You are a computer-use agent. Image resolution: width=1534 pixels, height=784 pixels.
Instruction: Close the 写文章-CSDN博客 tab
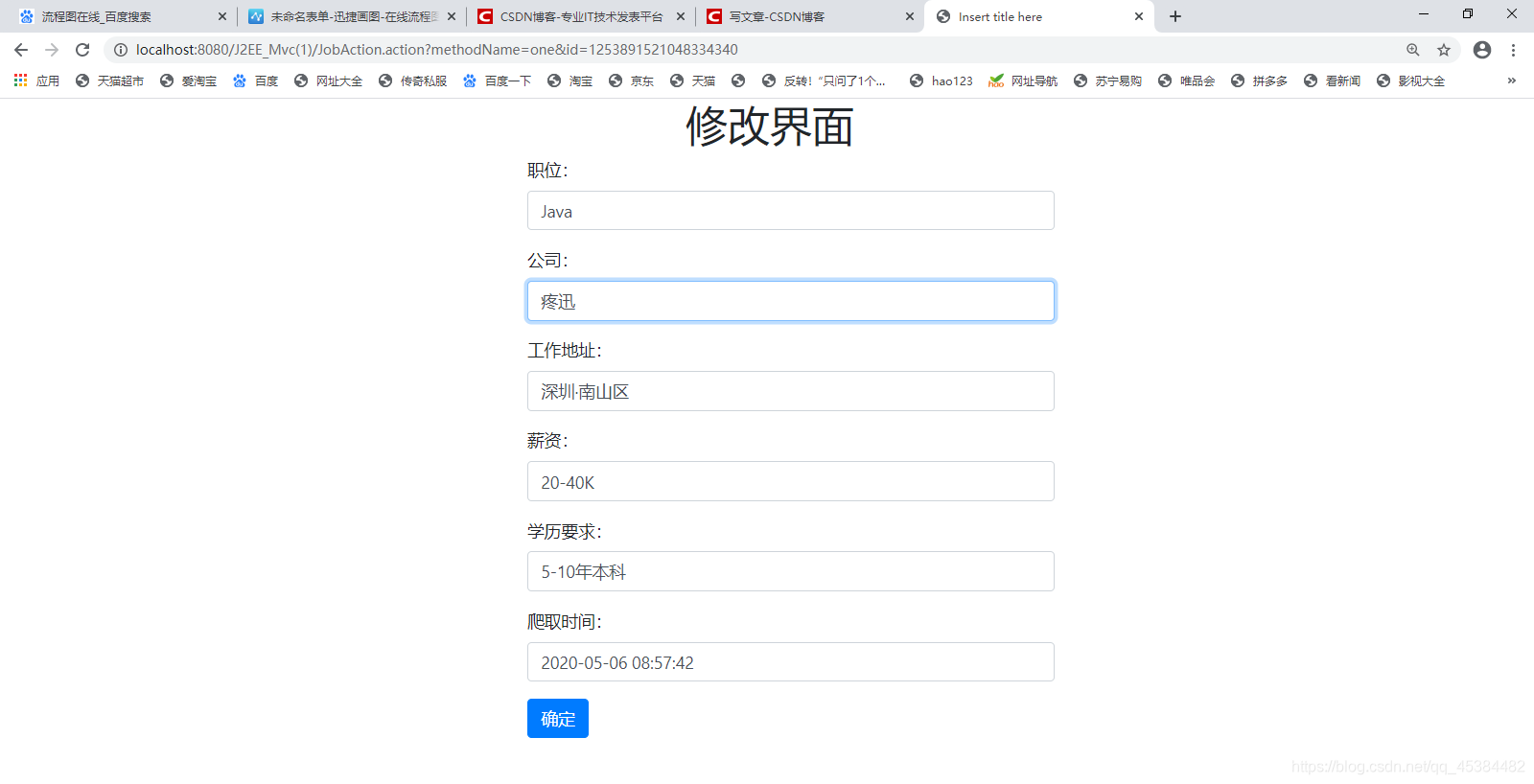(910, 16)
